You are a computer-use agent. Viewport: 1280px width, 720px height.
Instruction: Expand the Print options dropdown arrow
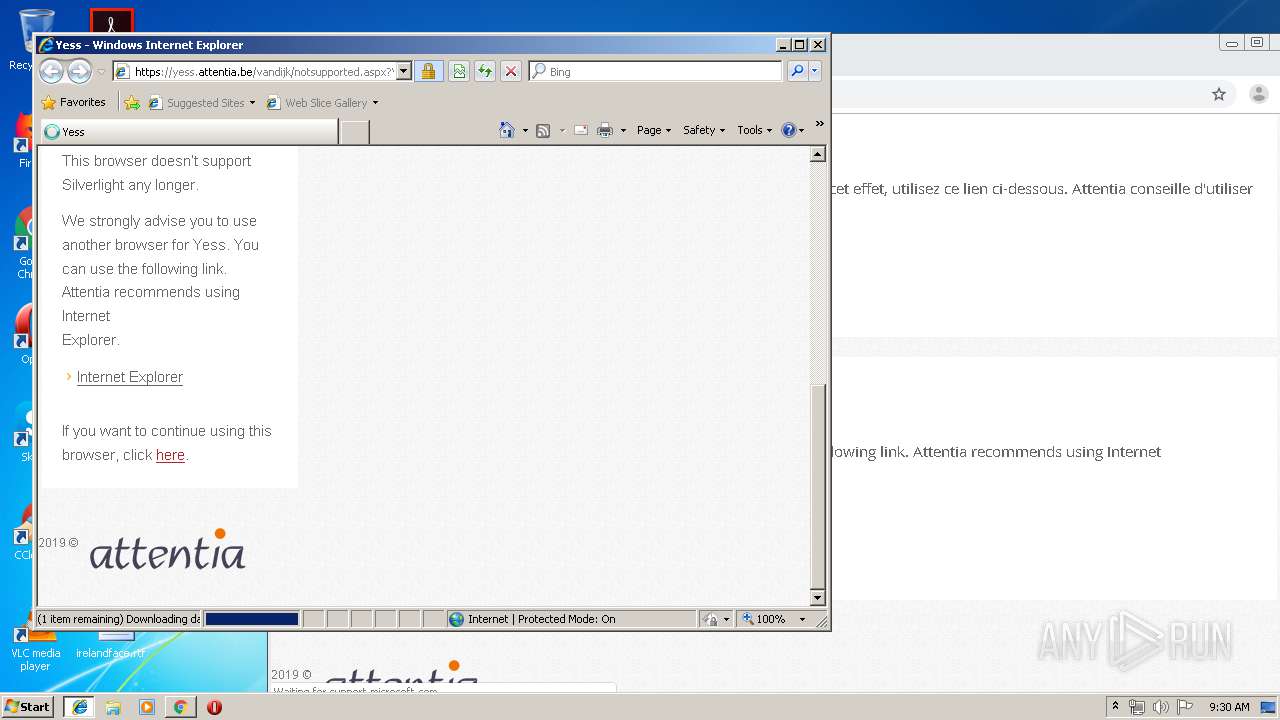click(623, 130)
